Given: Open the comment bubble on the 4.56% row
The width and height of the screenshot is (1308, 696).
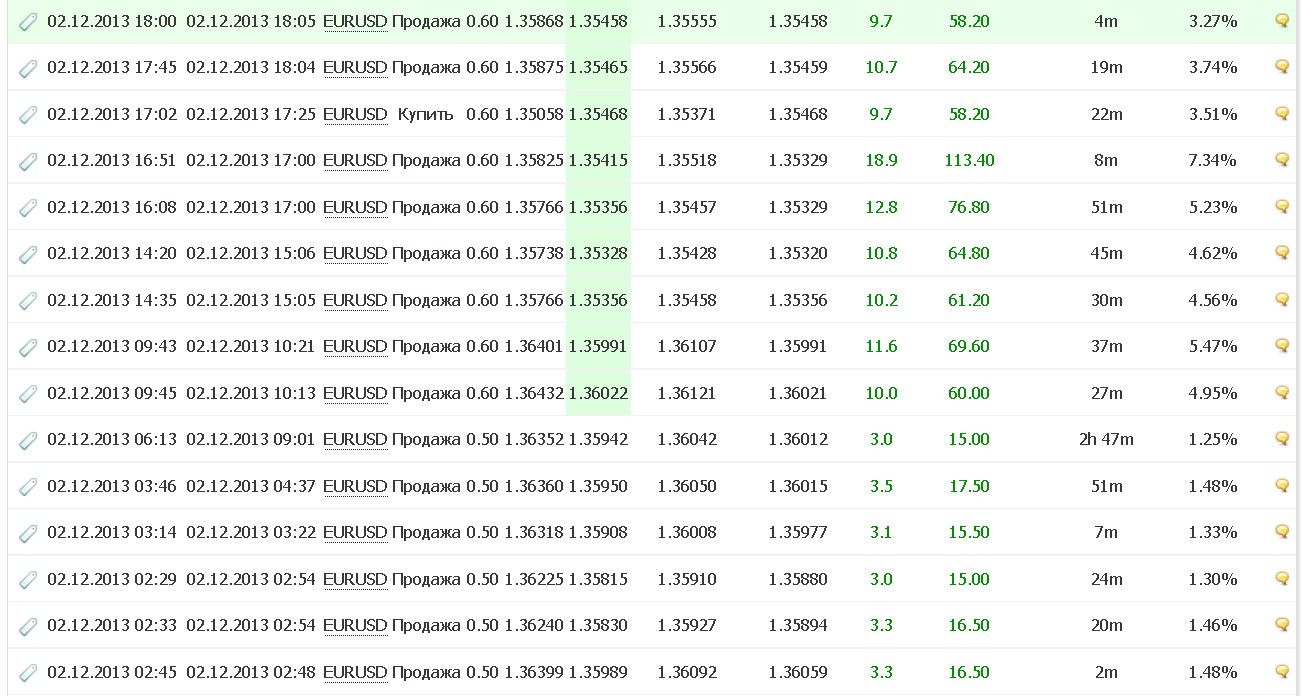Looking at the screenshot, I should (1282, 299).
